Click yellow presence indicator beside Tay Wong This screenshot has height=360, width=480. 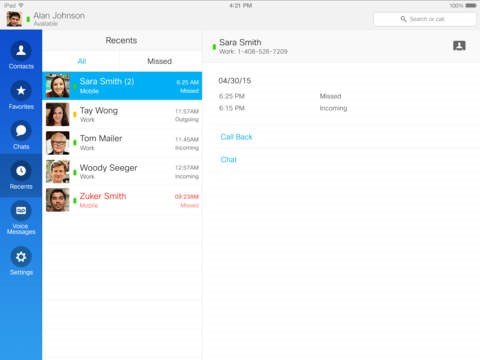click(75, 115)
